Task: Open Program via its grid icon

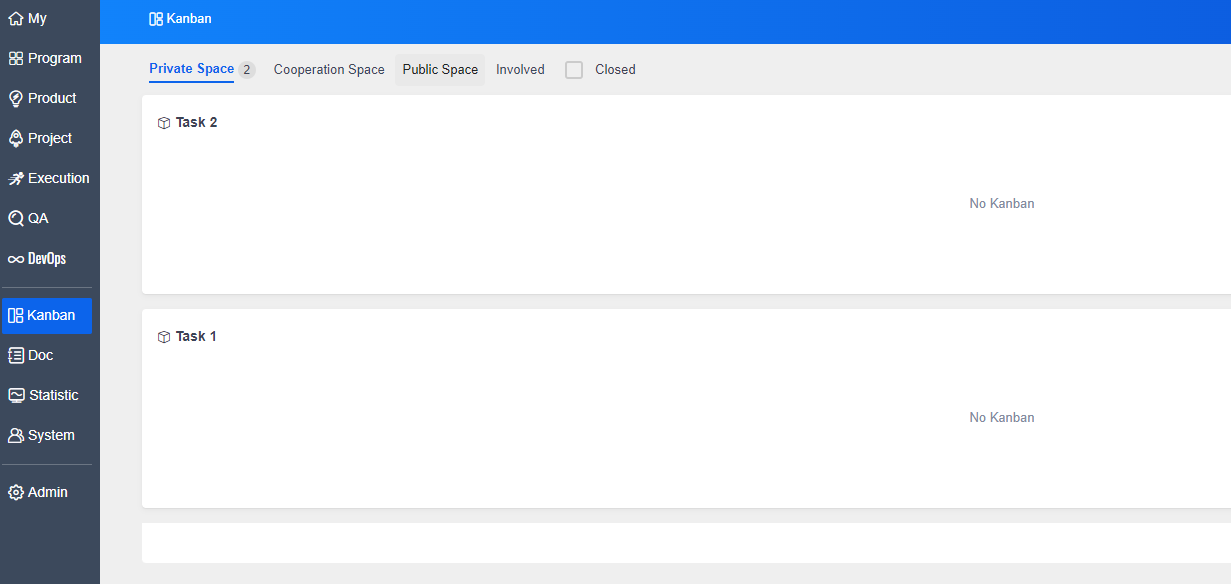Action: click(x=16, y=59)
